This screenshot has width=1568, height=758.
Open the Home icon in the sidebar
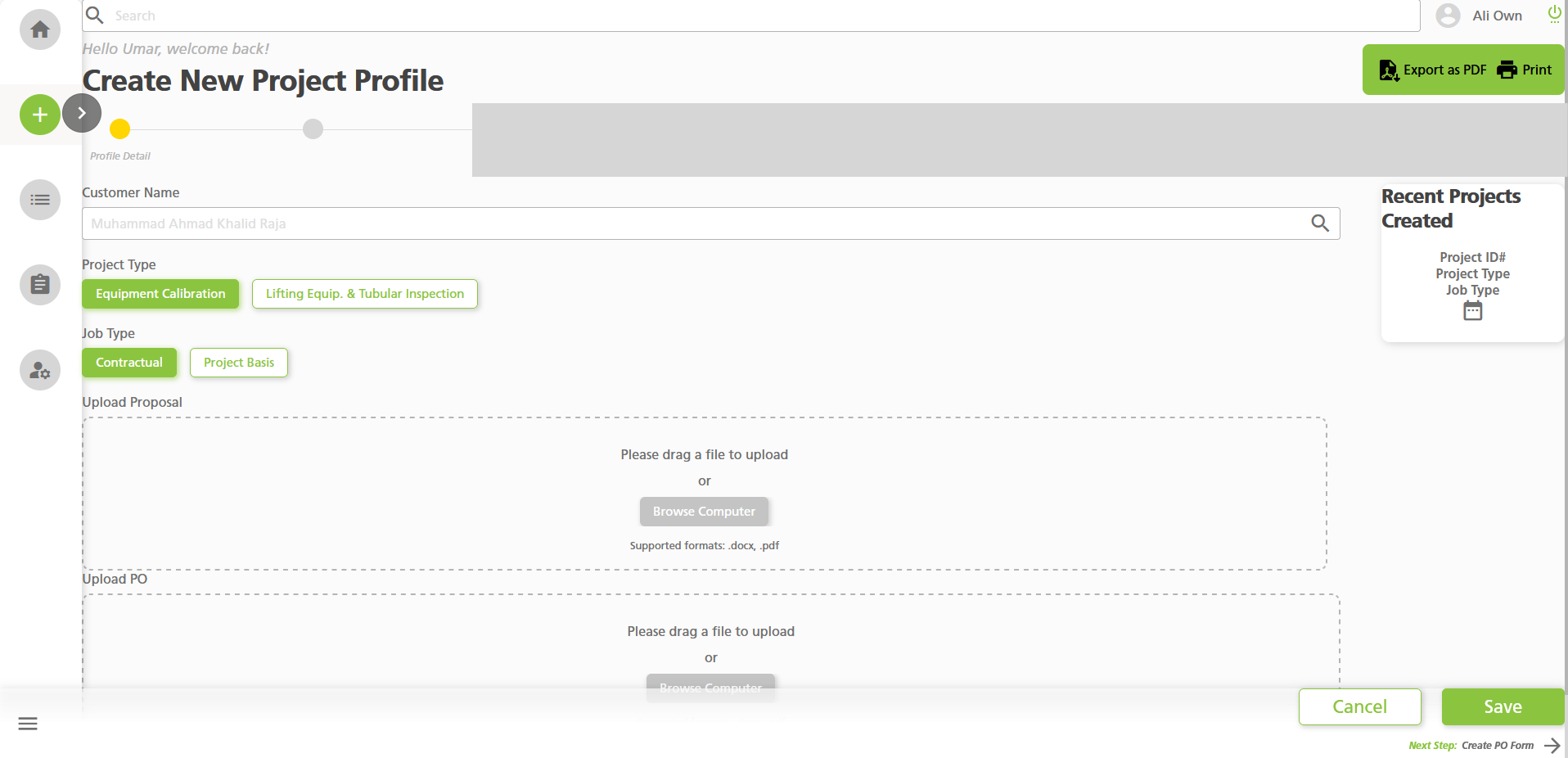(38, 29)
